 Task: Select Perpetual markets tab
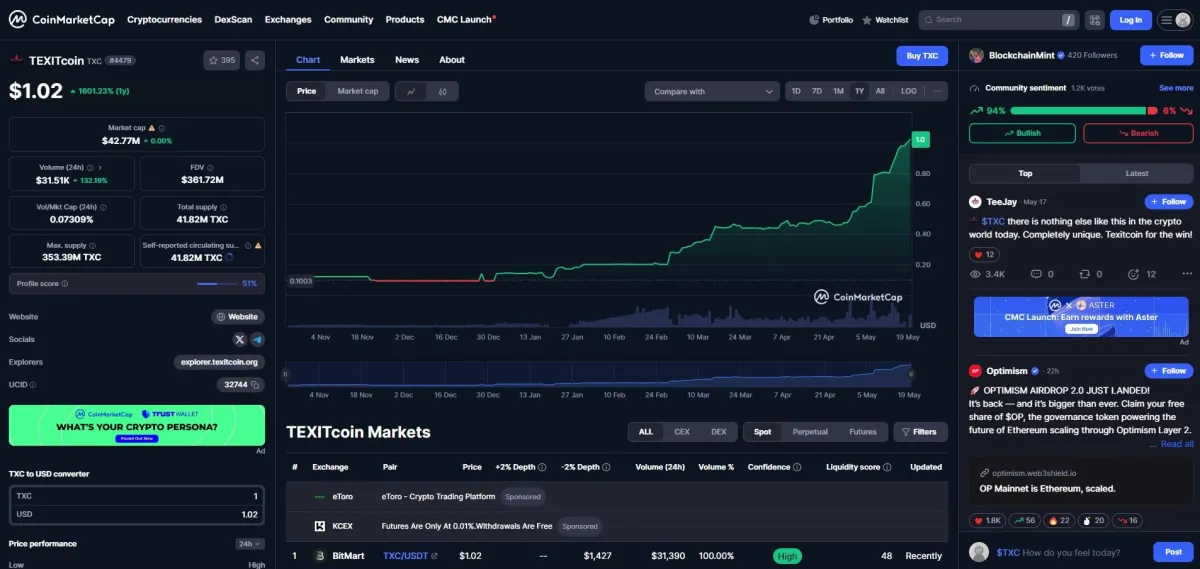pyautogui.click(x=810, y=432)
